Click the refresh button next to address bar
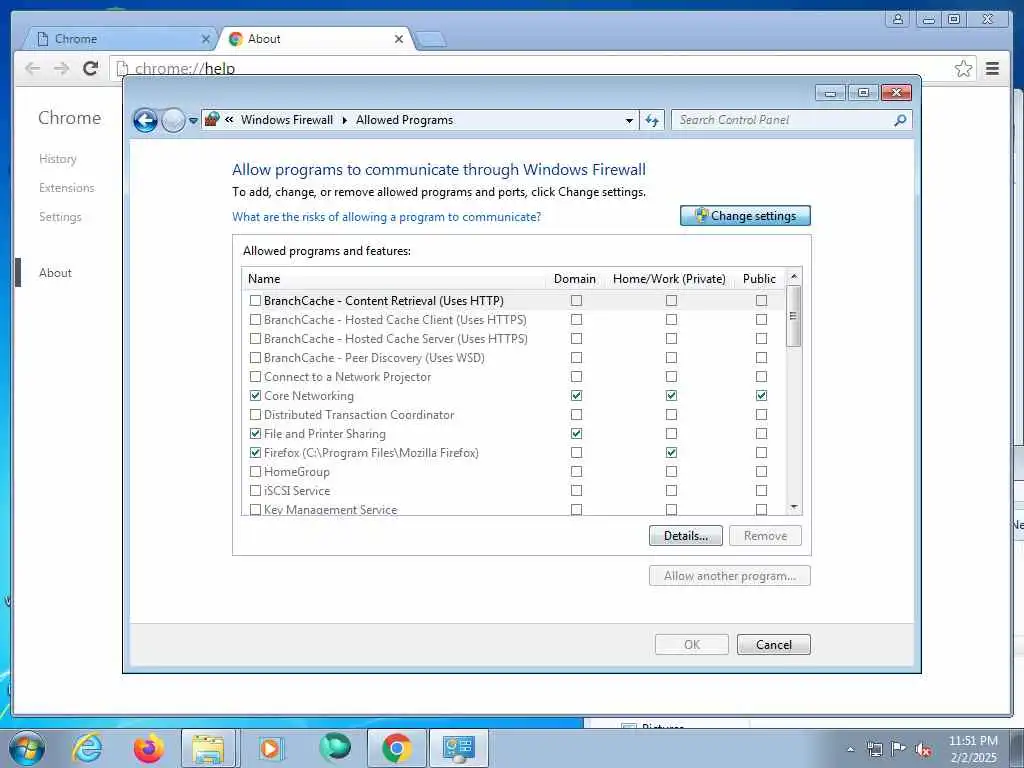This screenshot has width=1024, height=768. pyautogui.click(x=652, y=120)
